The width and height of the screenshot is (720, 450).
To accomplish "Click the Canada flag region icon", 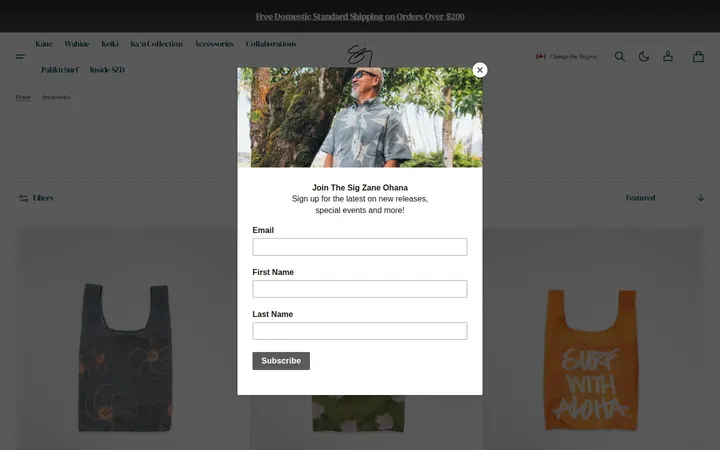I will pos(541,56).
